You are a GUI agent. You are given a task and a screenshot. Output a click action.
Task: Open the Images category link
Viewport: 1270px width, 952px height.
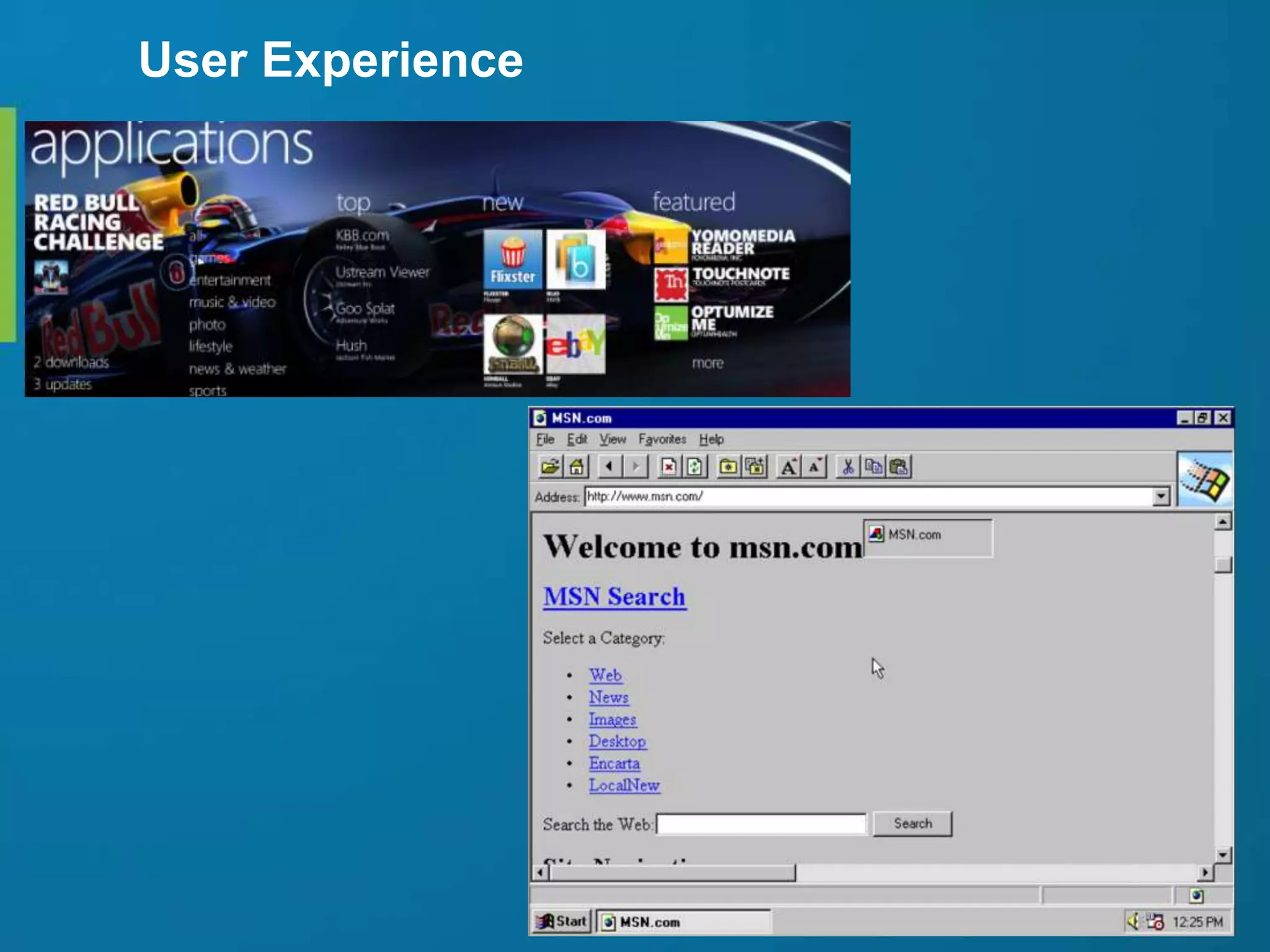(613, 720)
